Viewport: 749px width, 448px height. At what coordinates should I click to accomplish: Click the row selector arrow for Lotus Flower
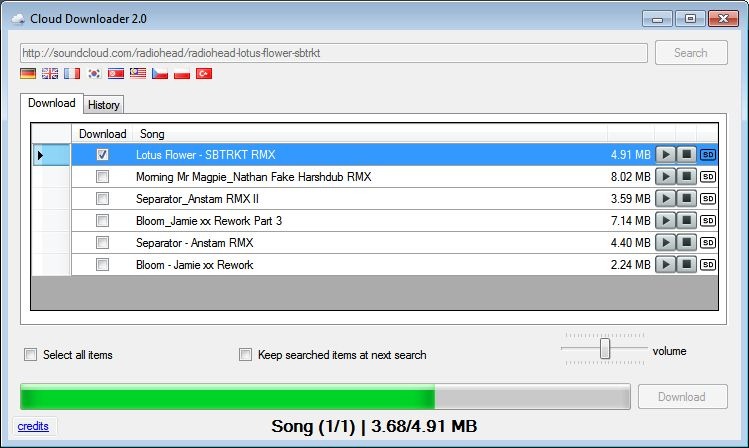click(51, 155)
